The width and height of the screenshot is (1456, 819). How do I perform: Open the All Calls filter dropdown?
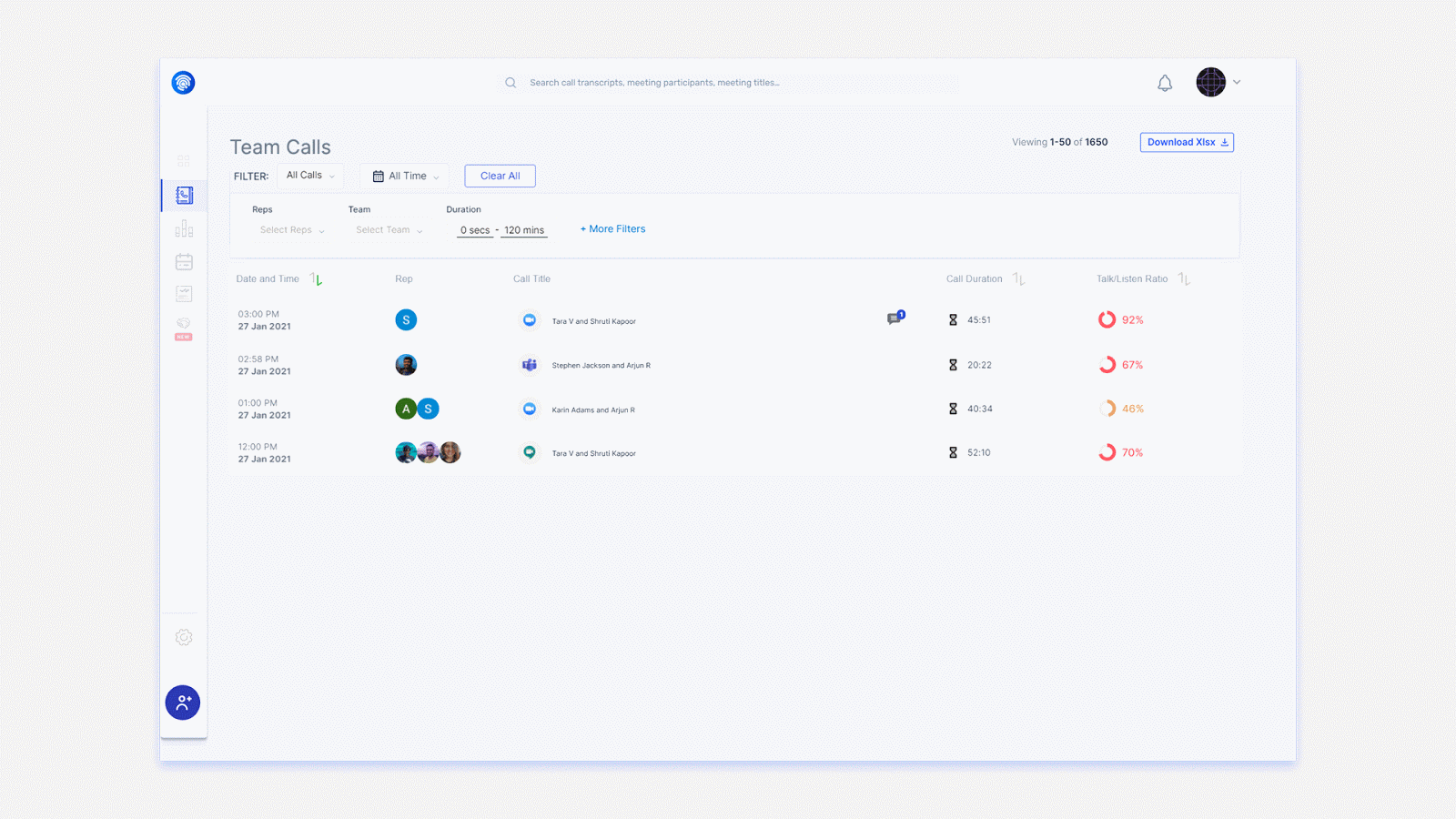310,176
